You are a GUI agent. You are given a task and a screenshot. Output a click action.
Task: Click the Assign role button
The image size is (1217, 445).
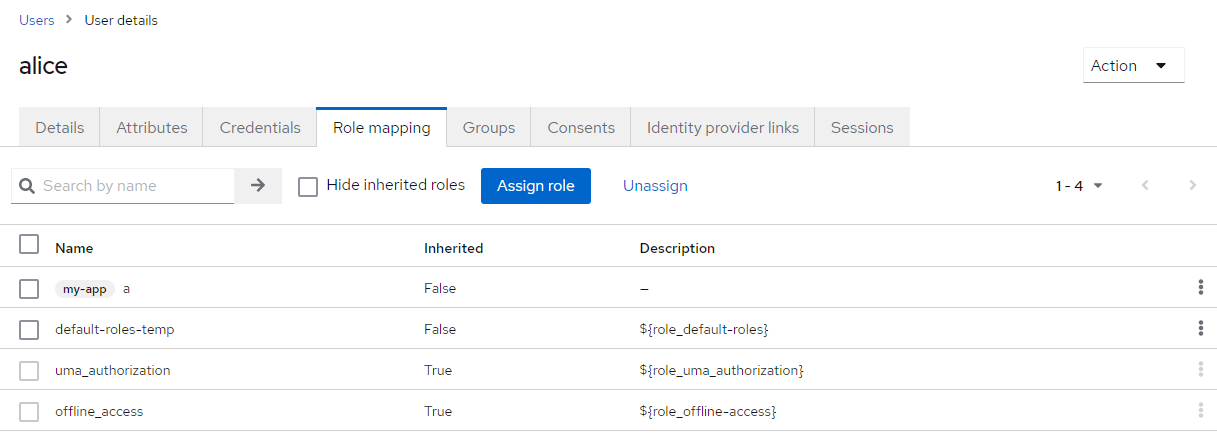536,186
